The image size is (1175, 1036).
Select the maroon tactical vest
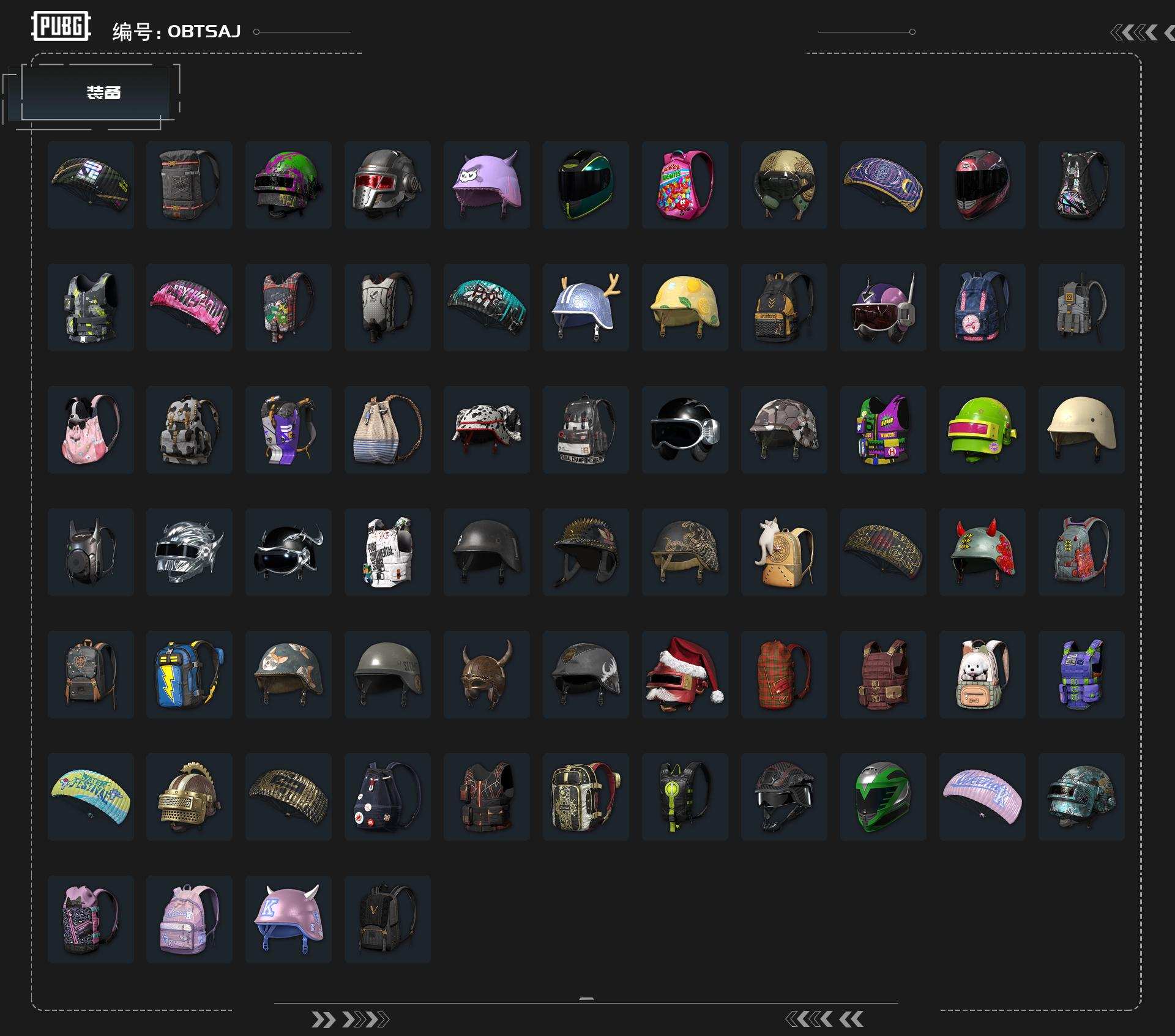coord(883,674)
